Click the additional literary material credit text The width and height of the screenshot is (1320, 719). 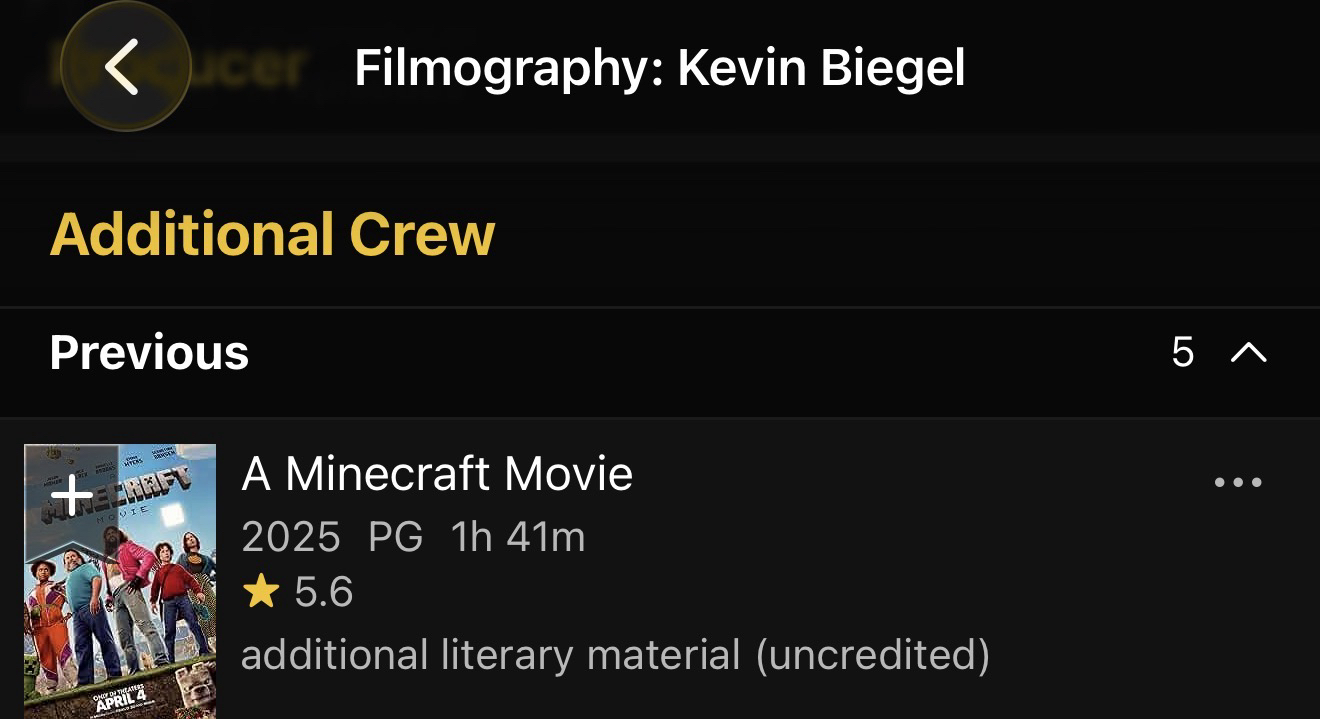(615, 655)
